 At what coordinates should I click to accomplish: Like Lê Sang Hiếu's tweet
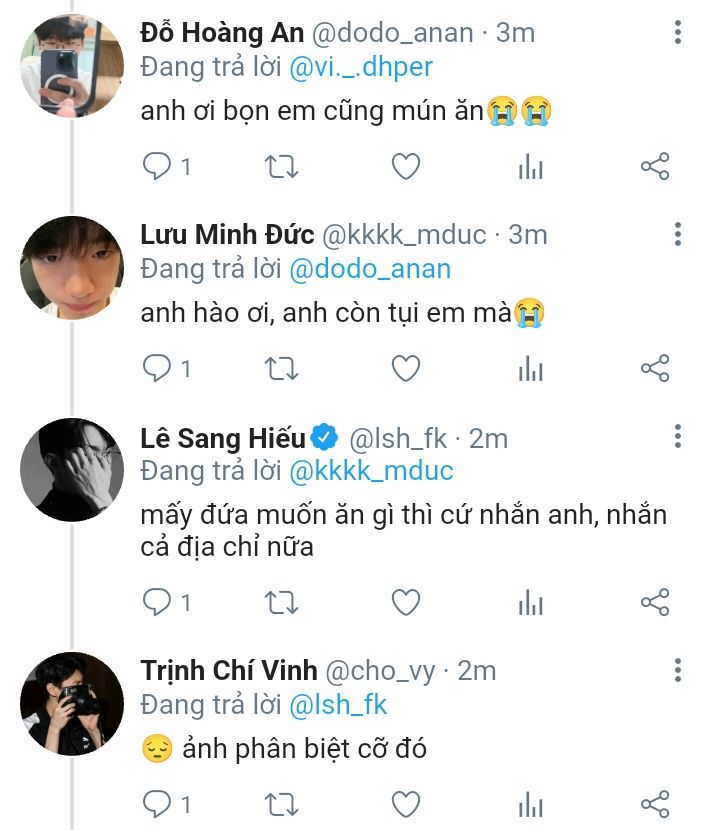pyautogui.click(x=405, y=602)
